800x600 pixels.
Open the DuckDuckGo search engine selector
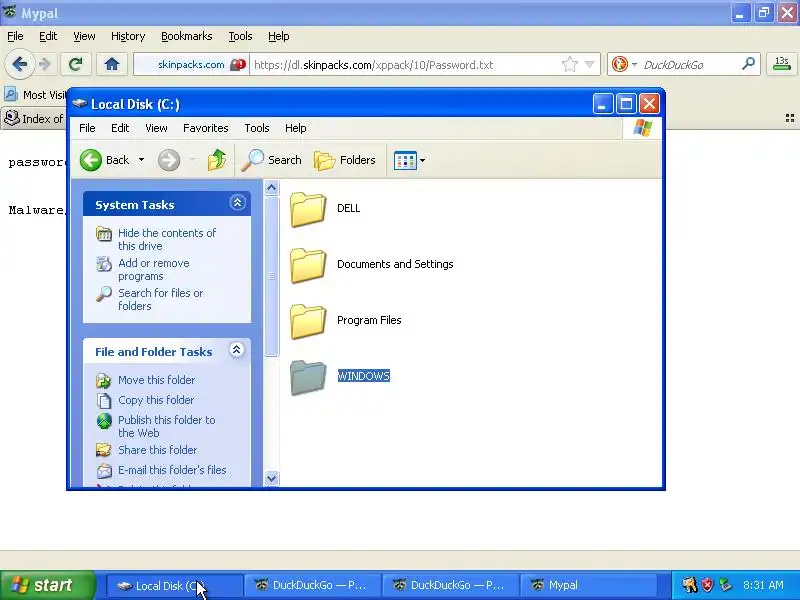pyautogui.click(x=623, y=65)
